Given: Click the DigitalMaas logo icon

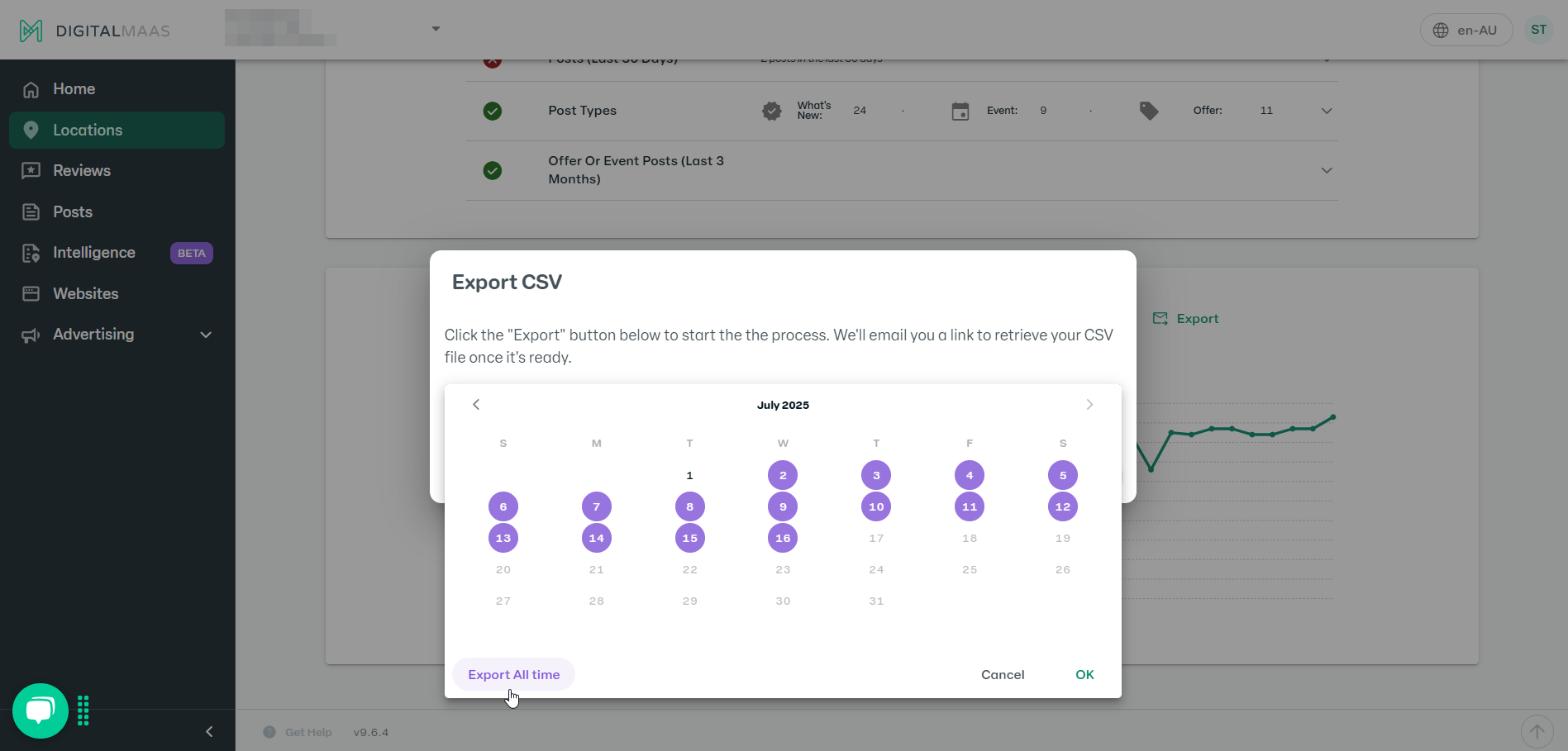Looking at the screenshot, I should coord(31,31).
